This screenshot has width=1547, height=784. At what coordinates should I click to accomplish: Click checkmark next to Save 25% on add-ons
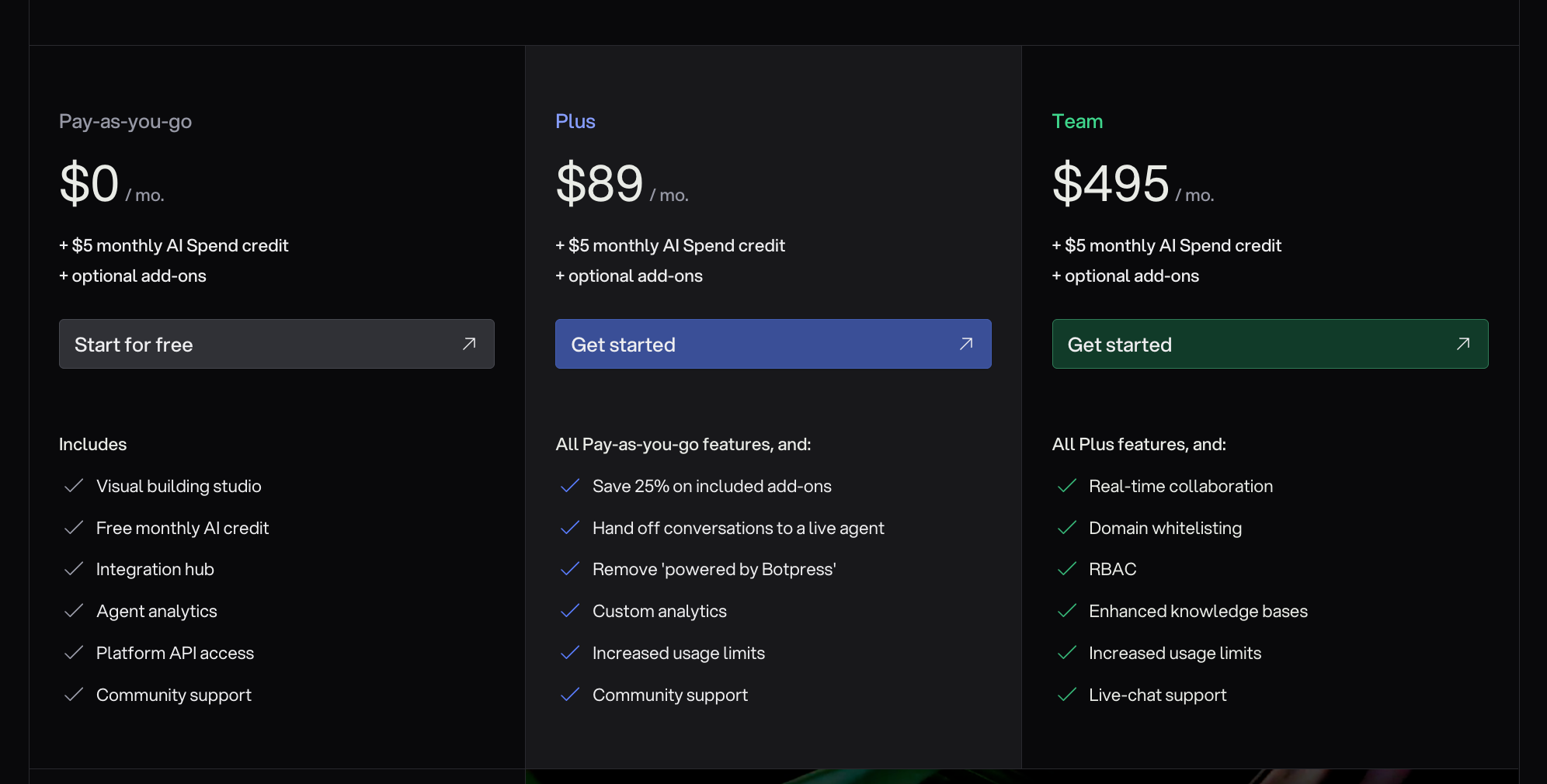tap(570, 486)
